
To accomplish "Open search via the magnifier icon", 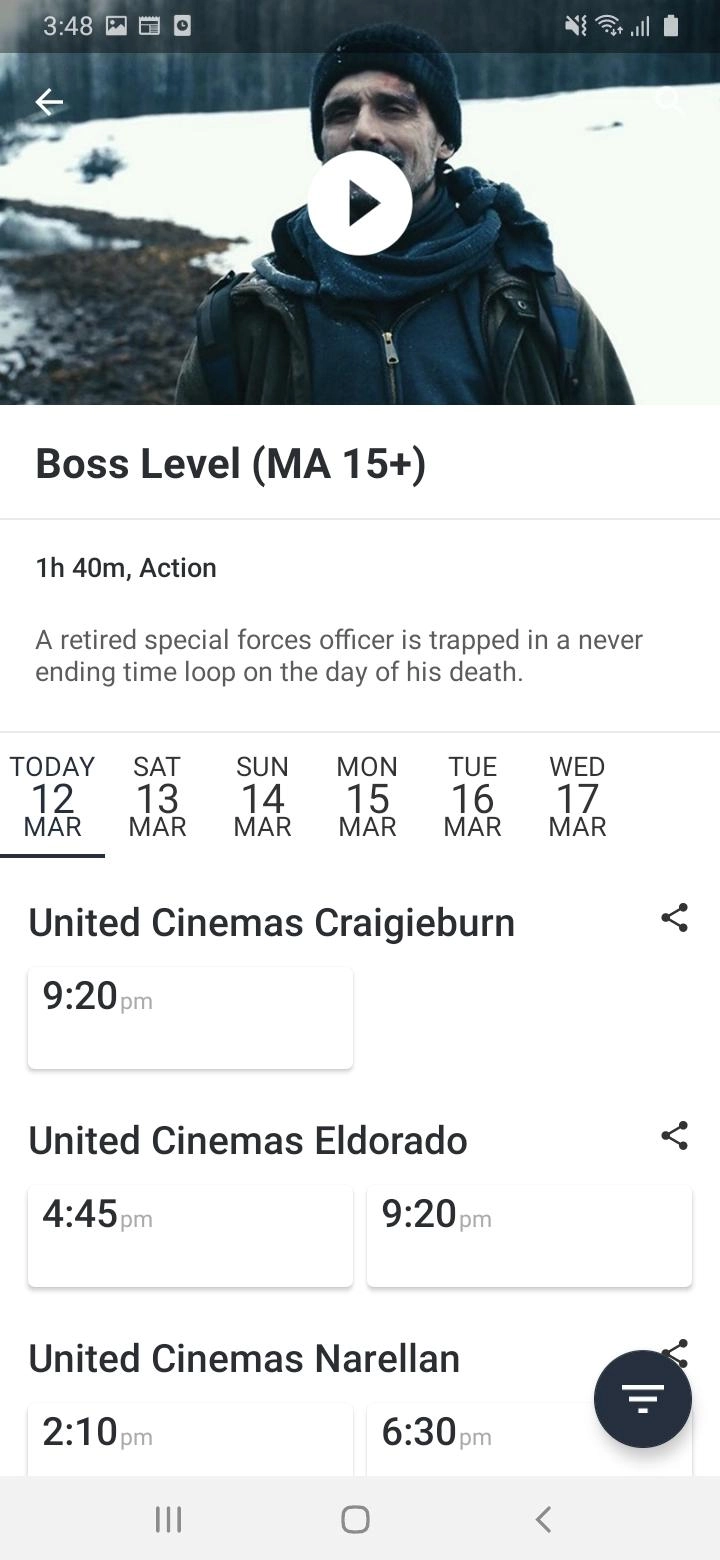I will (669, 101).
